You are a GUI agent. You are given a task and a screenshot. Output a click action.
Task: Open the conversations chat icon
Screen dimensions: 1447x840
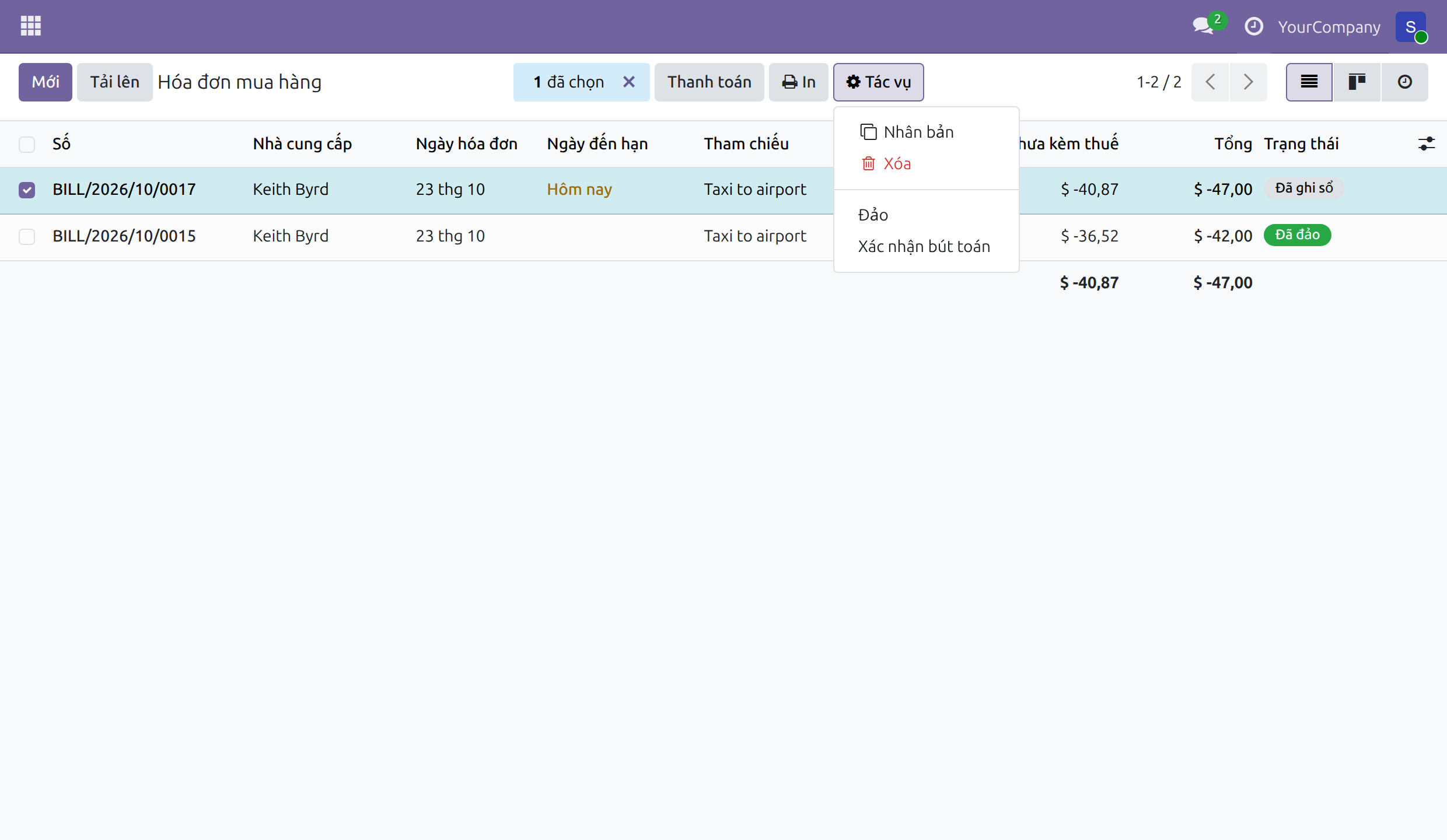(1204, 26)
